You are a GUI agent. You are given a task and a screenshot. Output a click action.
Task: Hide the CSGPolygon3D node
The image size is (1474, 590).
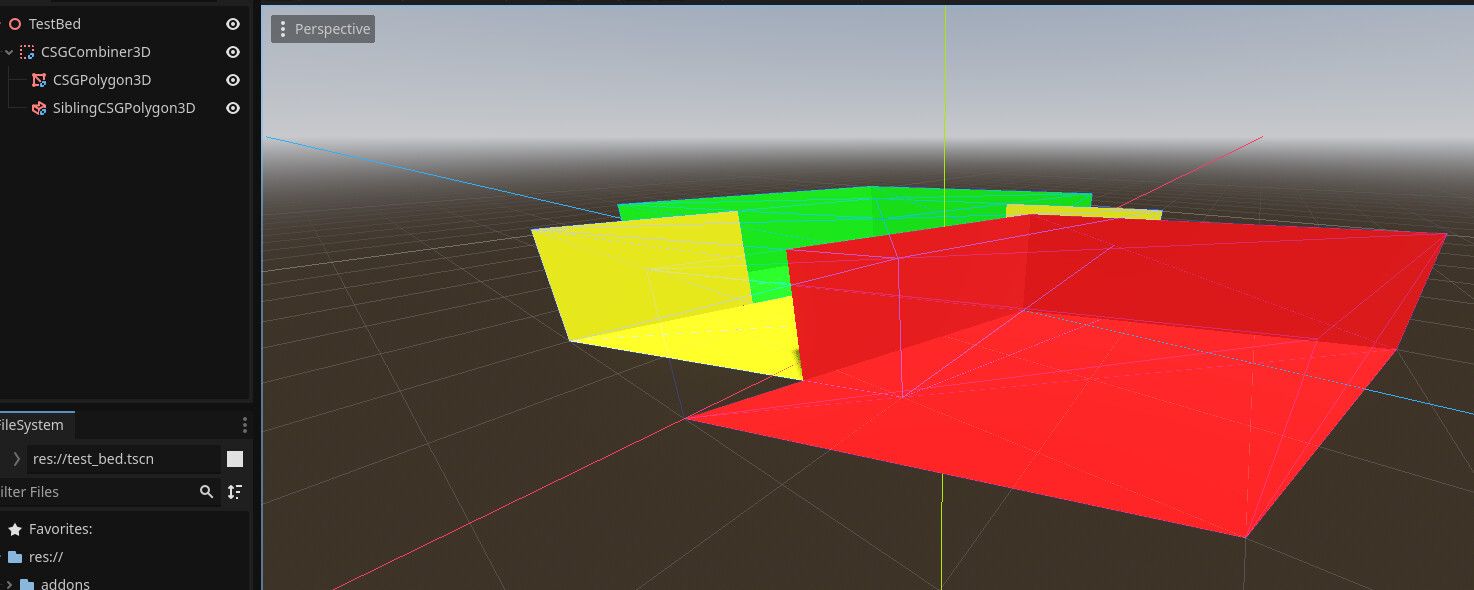pyautogui.click(x=232, y=80)
